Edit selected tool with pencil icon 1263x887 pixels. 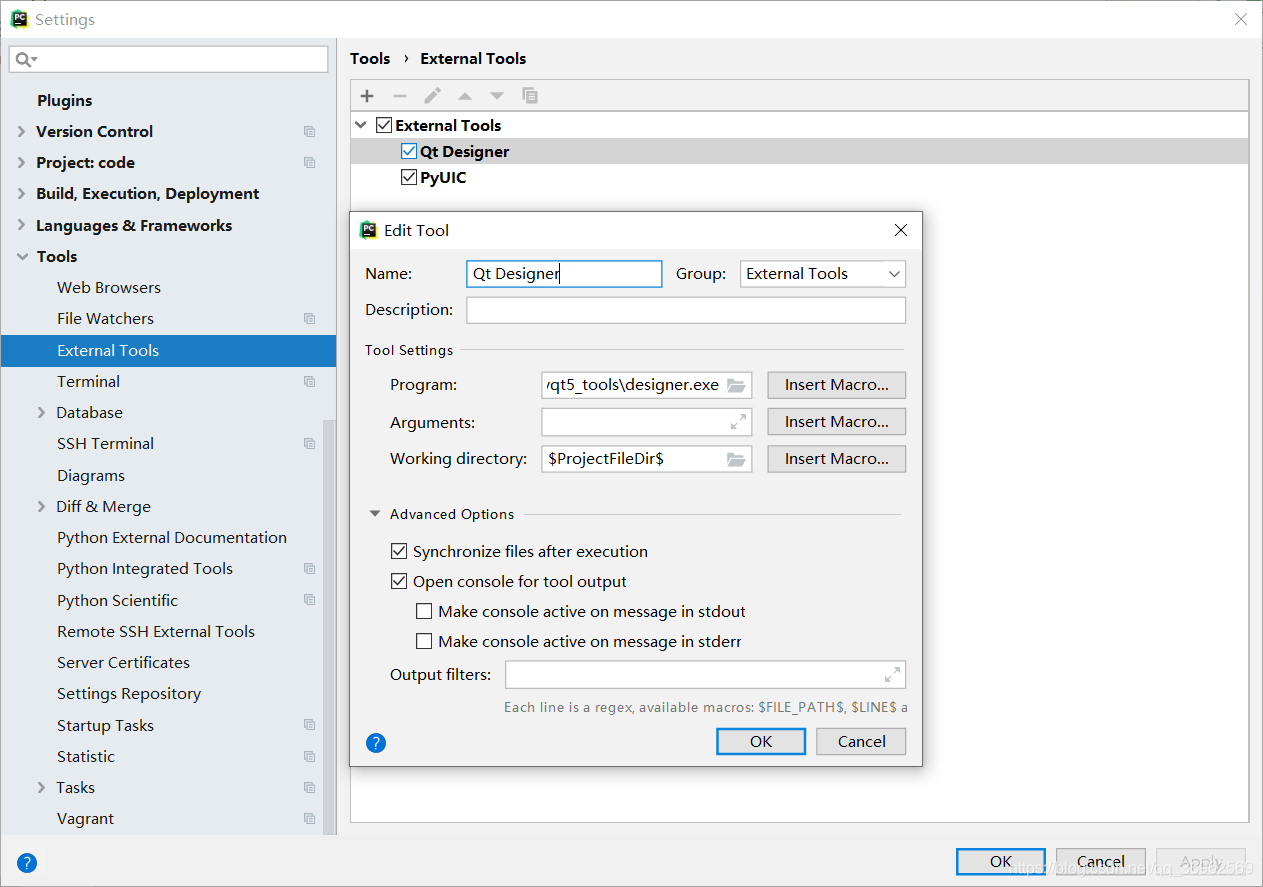pos(432,96)
